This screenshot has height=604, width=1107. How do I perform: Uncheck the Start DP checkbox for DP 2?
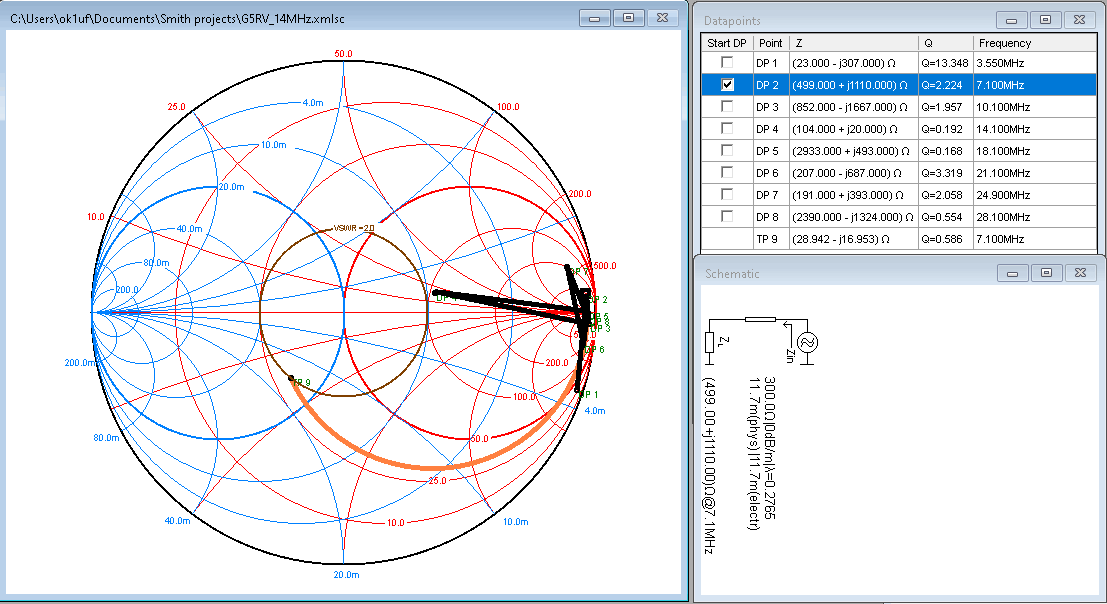click(x=727, y=85)
